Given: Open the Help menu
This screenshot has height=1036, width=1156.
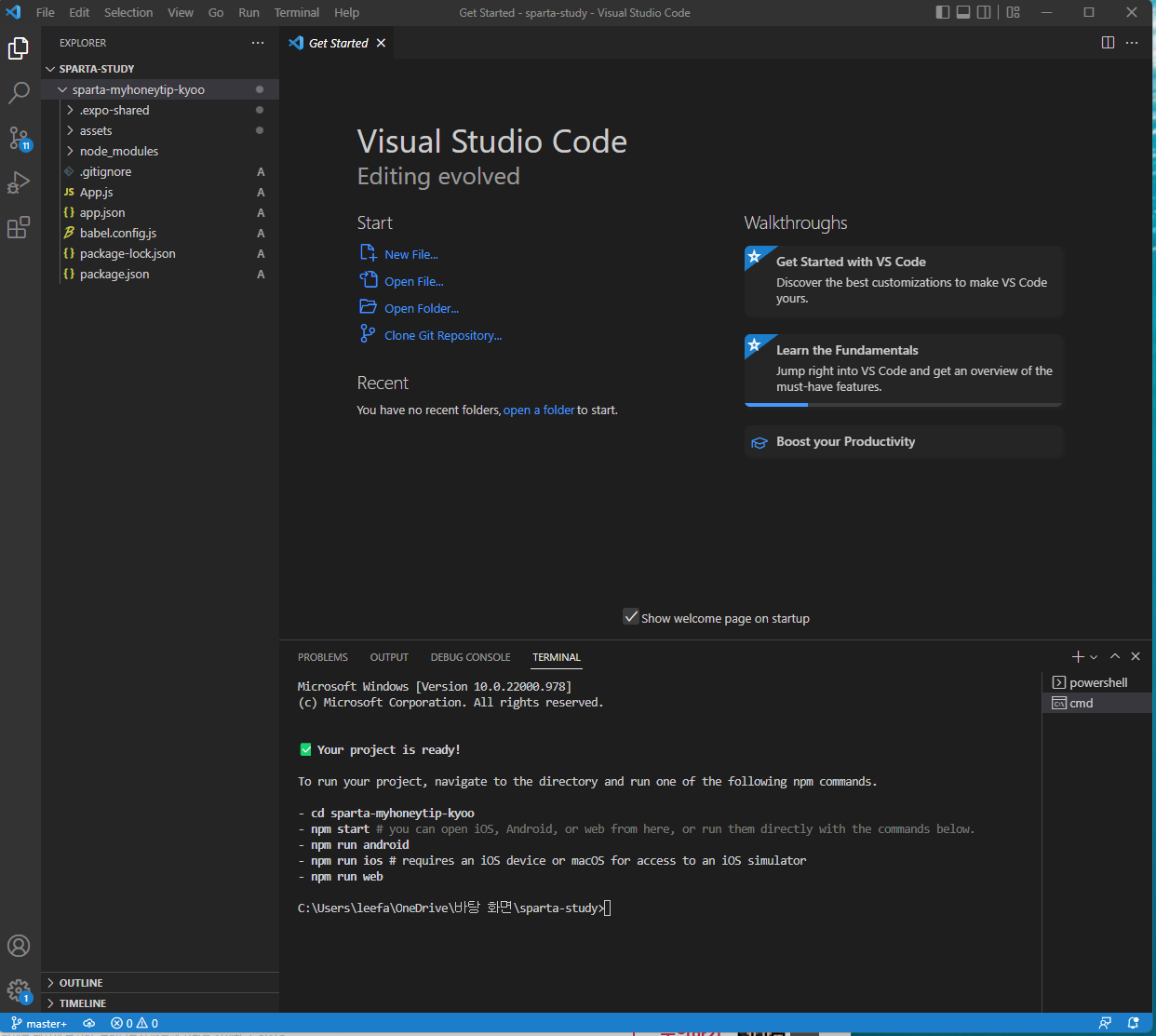Looking at the screenshot, I should pos(346,12).
